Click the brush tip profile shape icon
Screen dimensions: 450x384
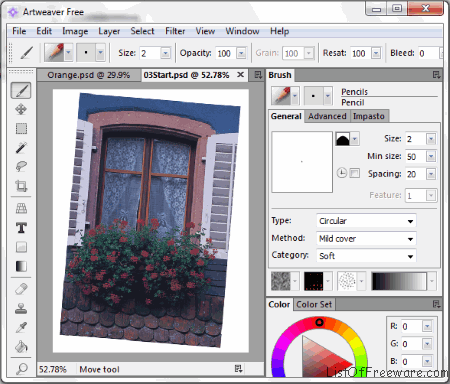click(x=343, y=139)
